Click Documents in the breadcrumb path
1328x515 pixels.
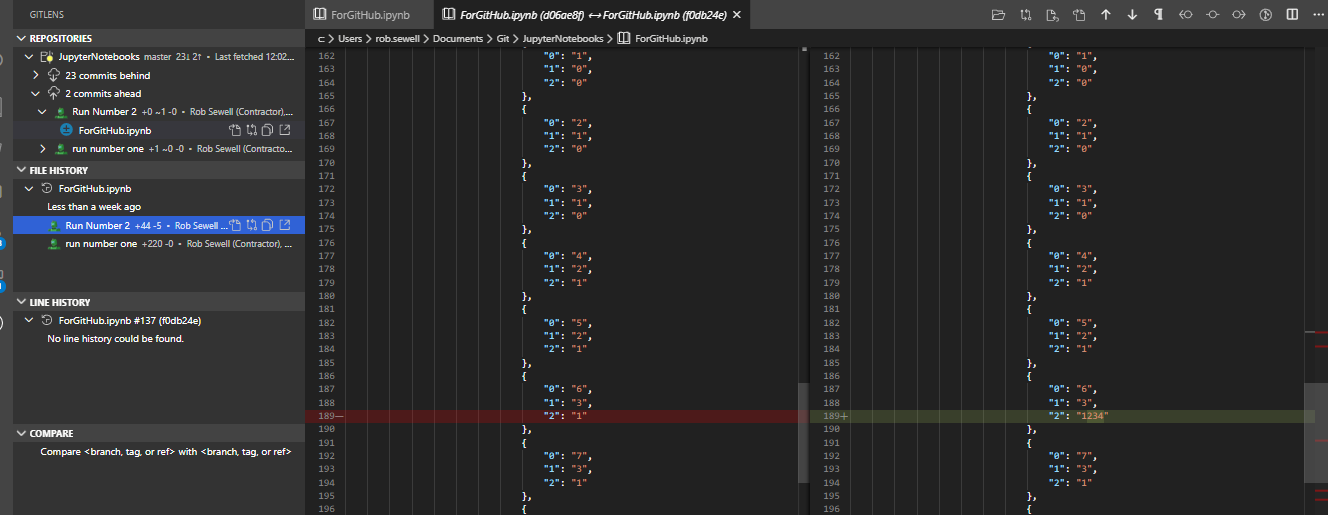pyautogui.click(x=458, y=38)
